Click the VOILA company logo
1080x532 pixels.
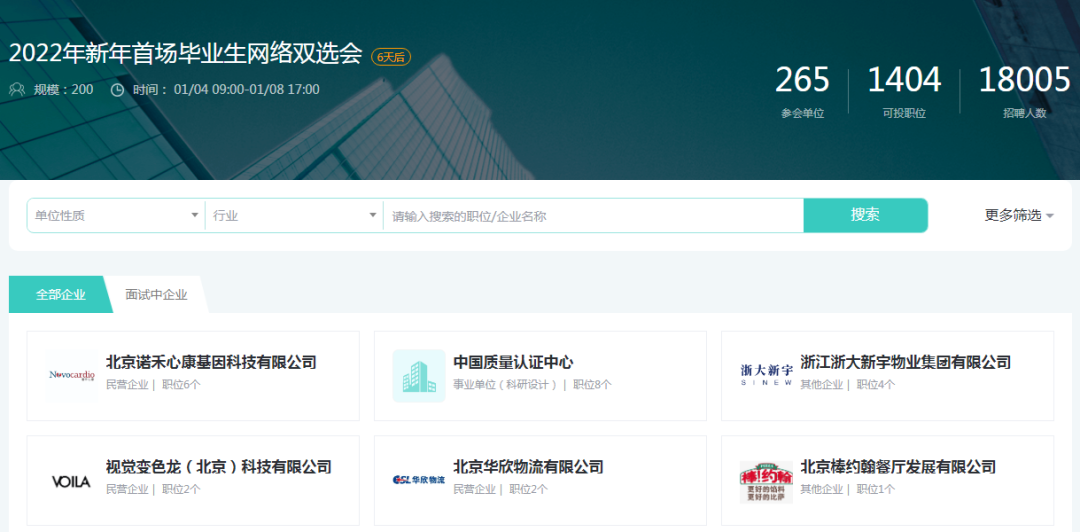(x=71, y=481)
